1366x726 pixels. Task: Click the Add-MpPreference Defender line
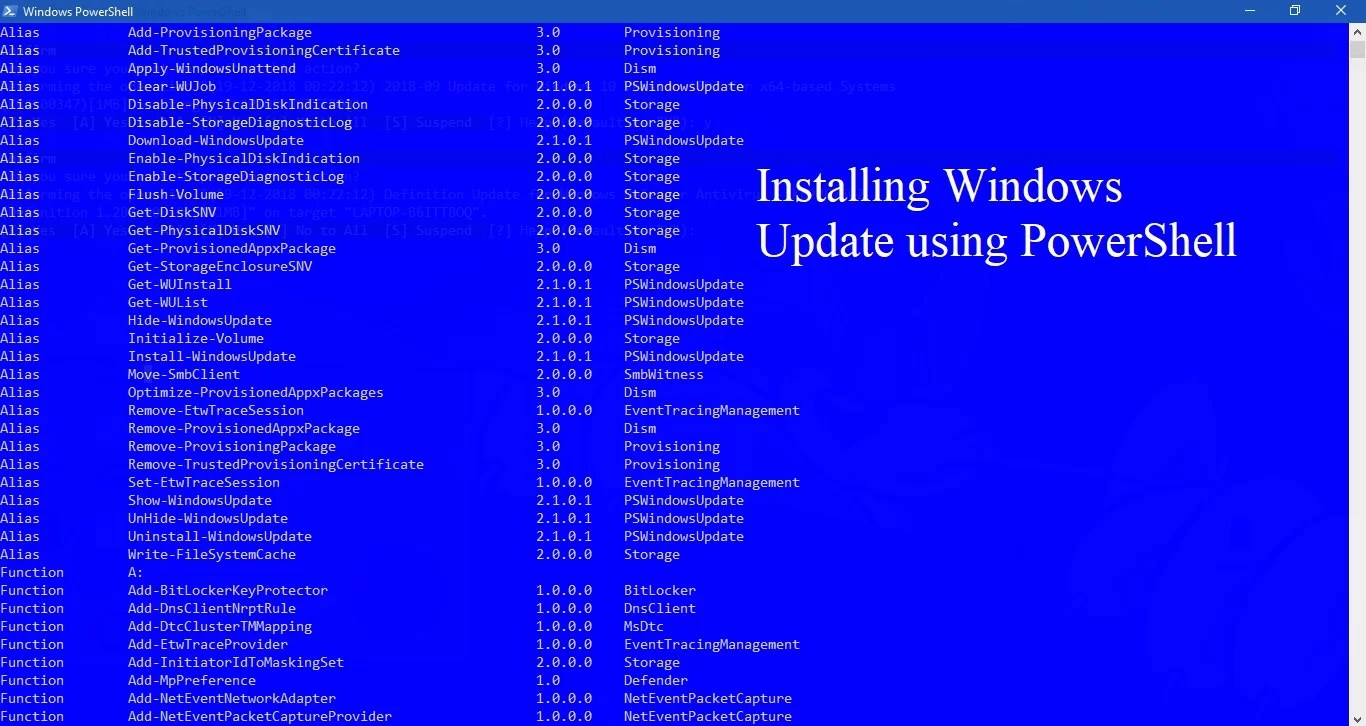click(x=194, y=680)
